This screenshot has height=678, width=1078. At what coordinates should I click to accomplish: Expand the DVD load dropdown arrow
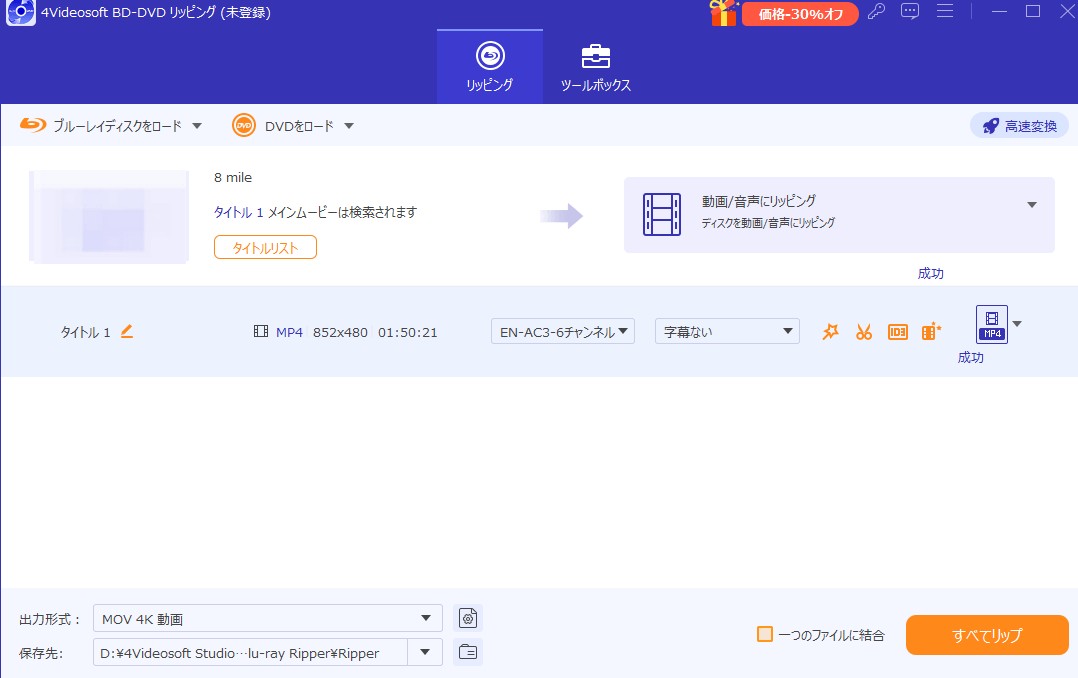[x=349, y=126]
